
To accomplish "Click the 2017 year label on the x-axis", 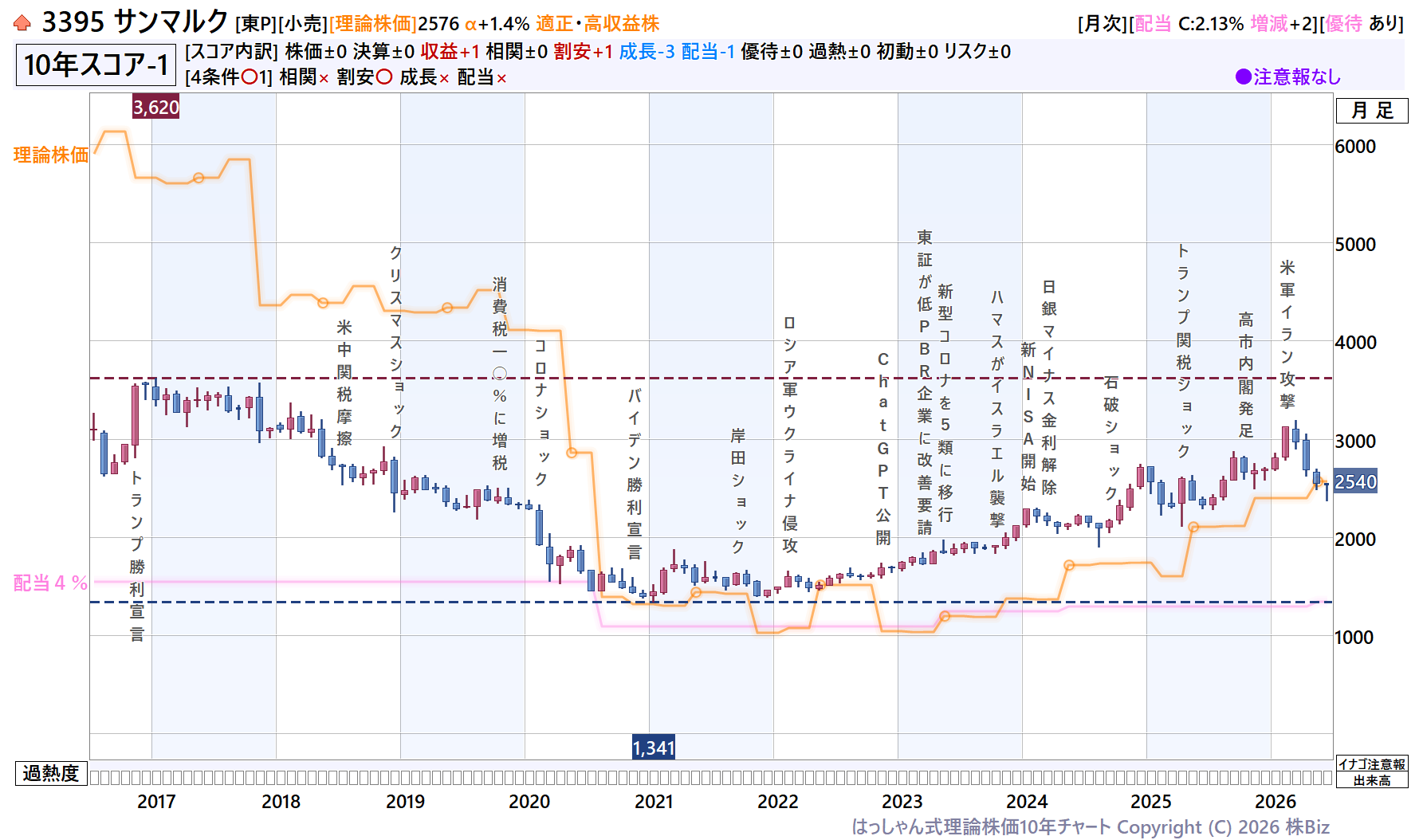I will pos(156,802).
